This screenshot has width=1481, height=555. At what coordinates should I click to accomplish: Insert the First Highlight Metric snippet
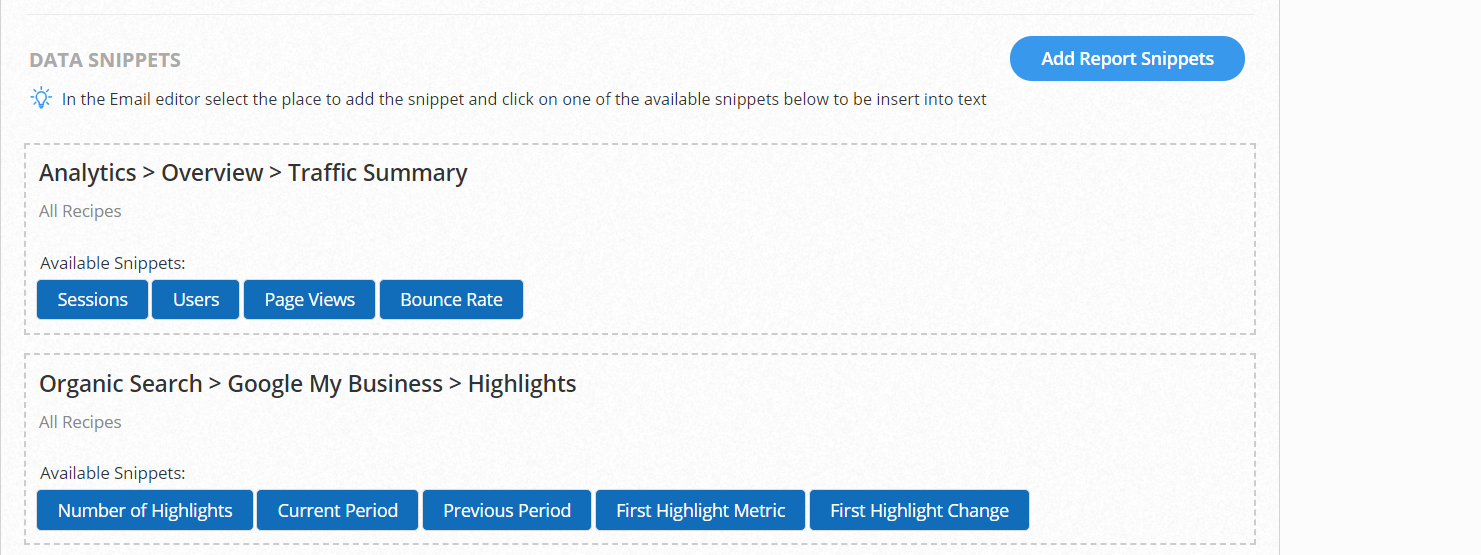[x=701, y=511]
